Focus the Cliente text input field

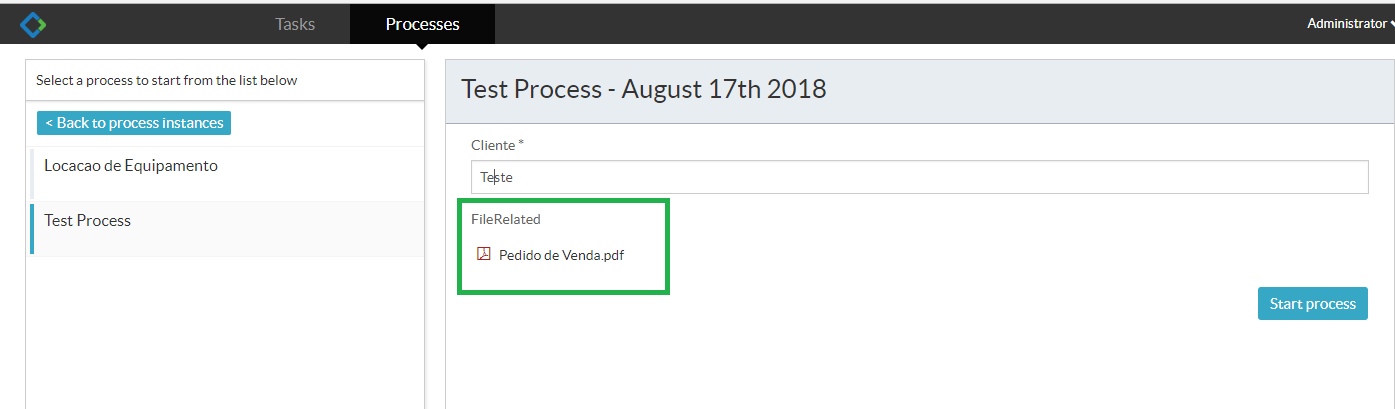point(919,177)
